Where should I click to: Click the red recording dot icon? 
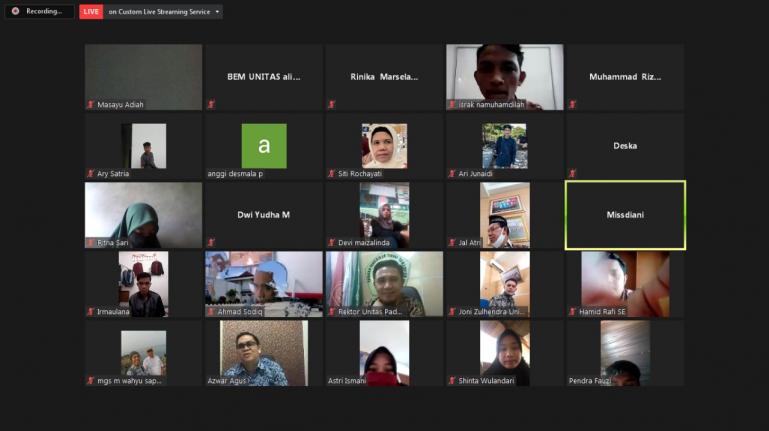(x=15, y=11)
